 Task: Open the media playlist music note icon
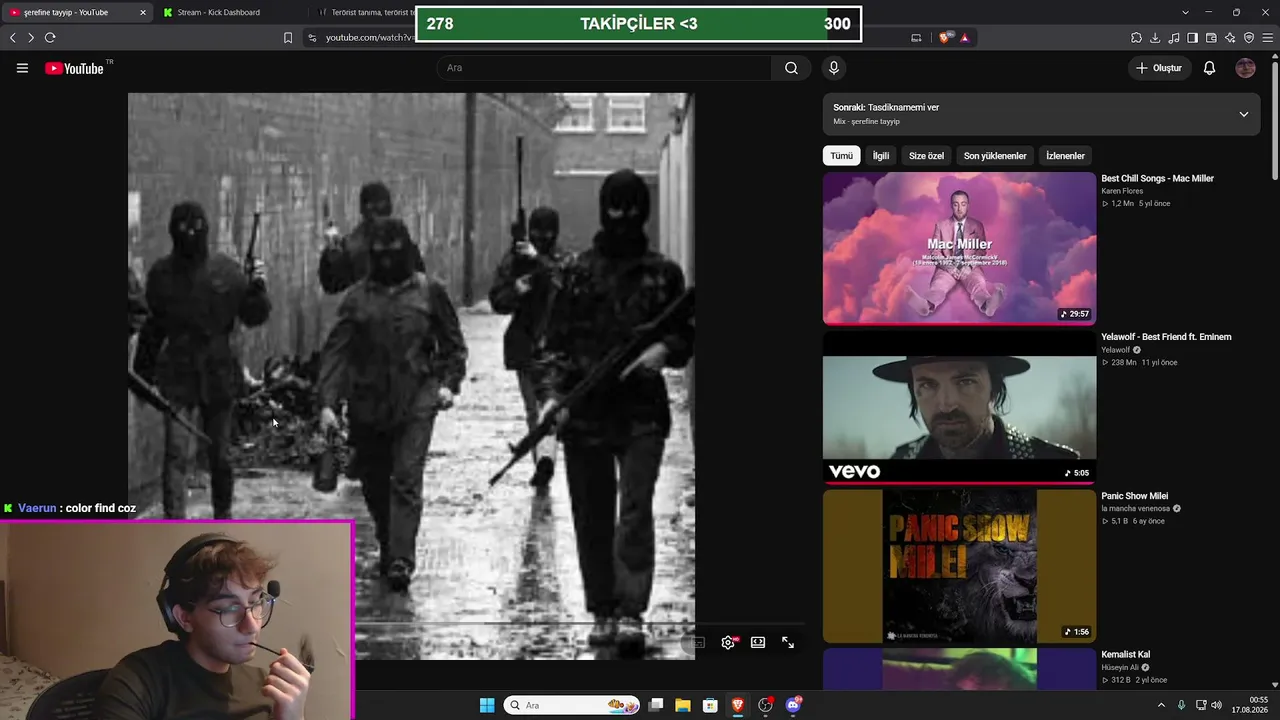[1174, 38]
